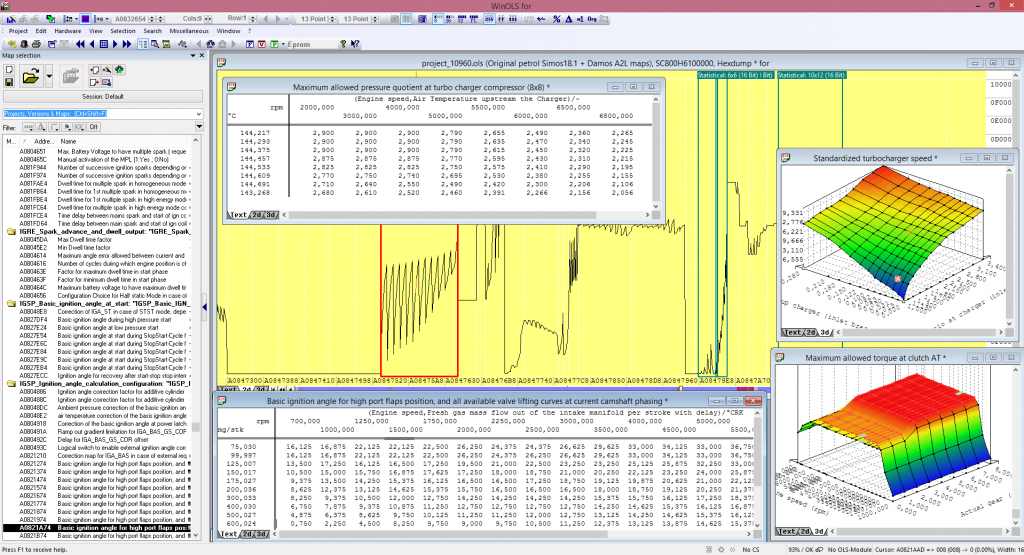The image size is (1024, 555).
Task: Pin the Map selection panel
Action: [195, 56]
